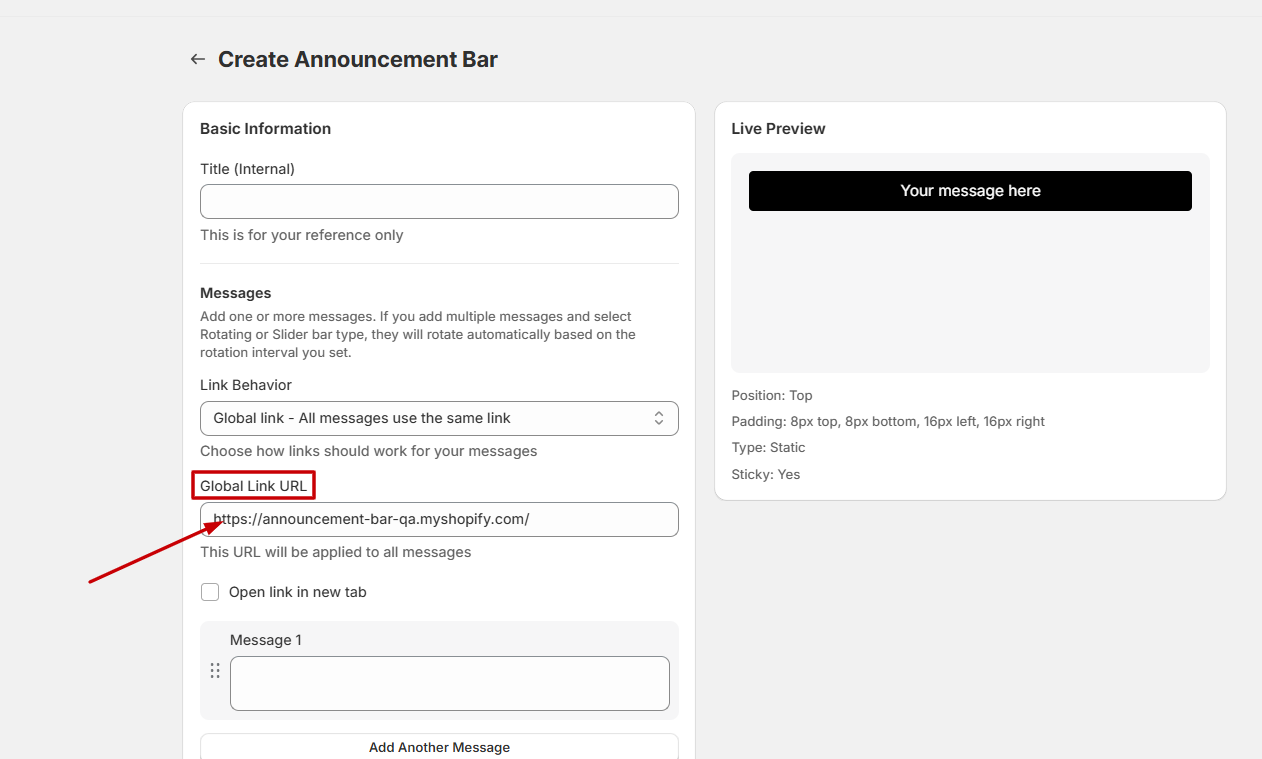Enable the Open link in new tab checkbox

210,592
